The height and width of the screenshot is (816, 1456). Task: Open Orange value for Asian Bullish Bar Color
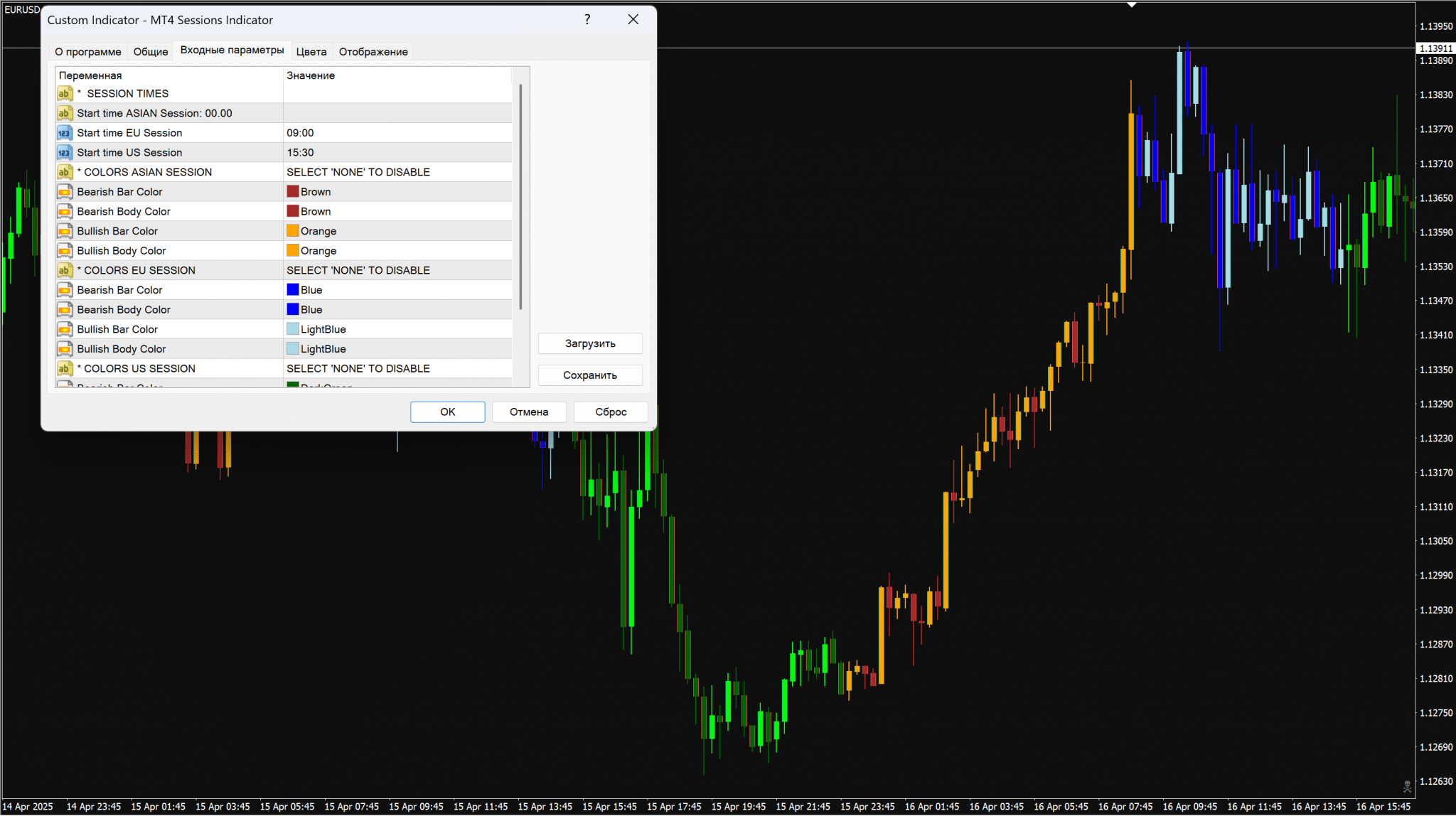pyautogui.click(x=318, y=231)
